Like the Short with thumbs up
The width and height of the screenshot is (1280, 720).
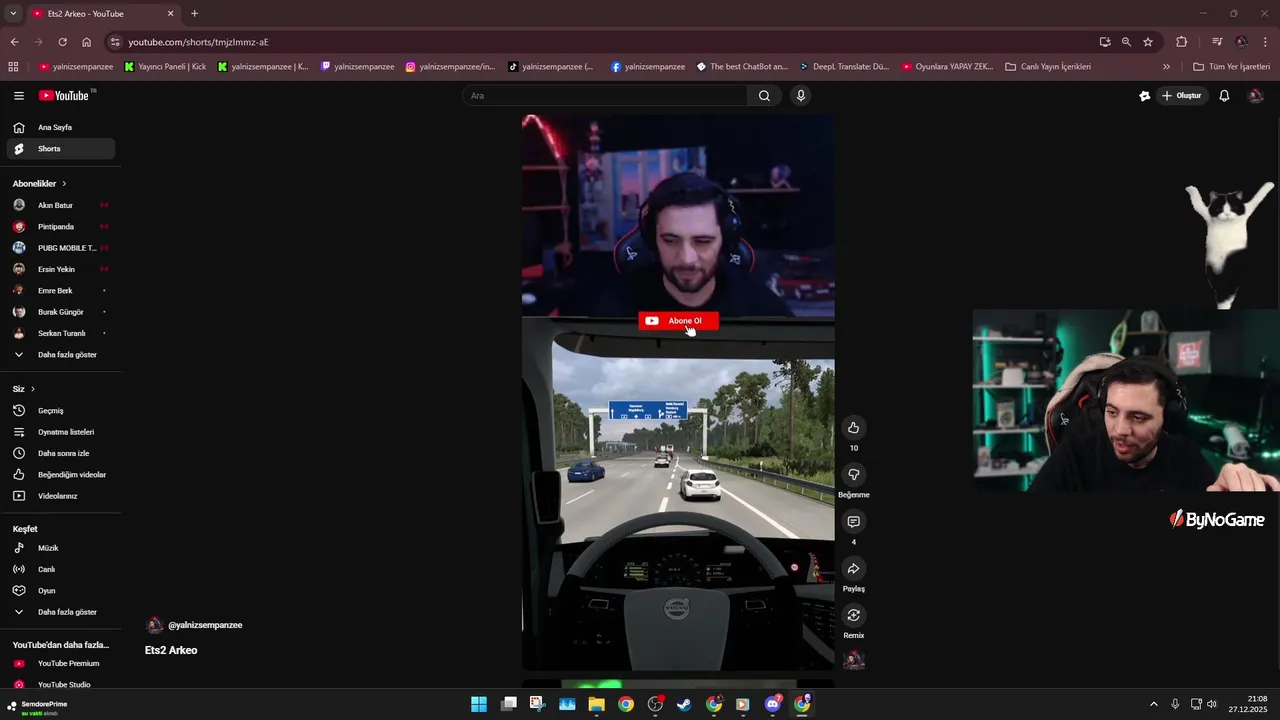coord(853,428)
